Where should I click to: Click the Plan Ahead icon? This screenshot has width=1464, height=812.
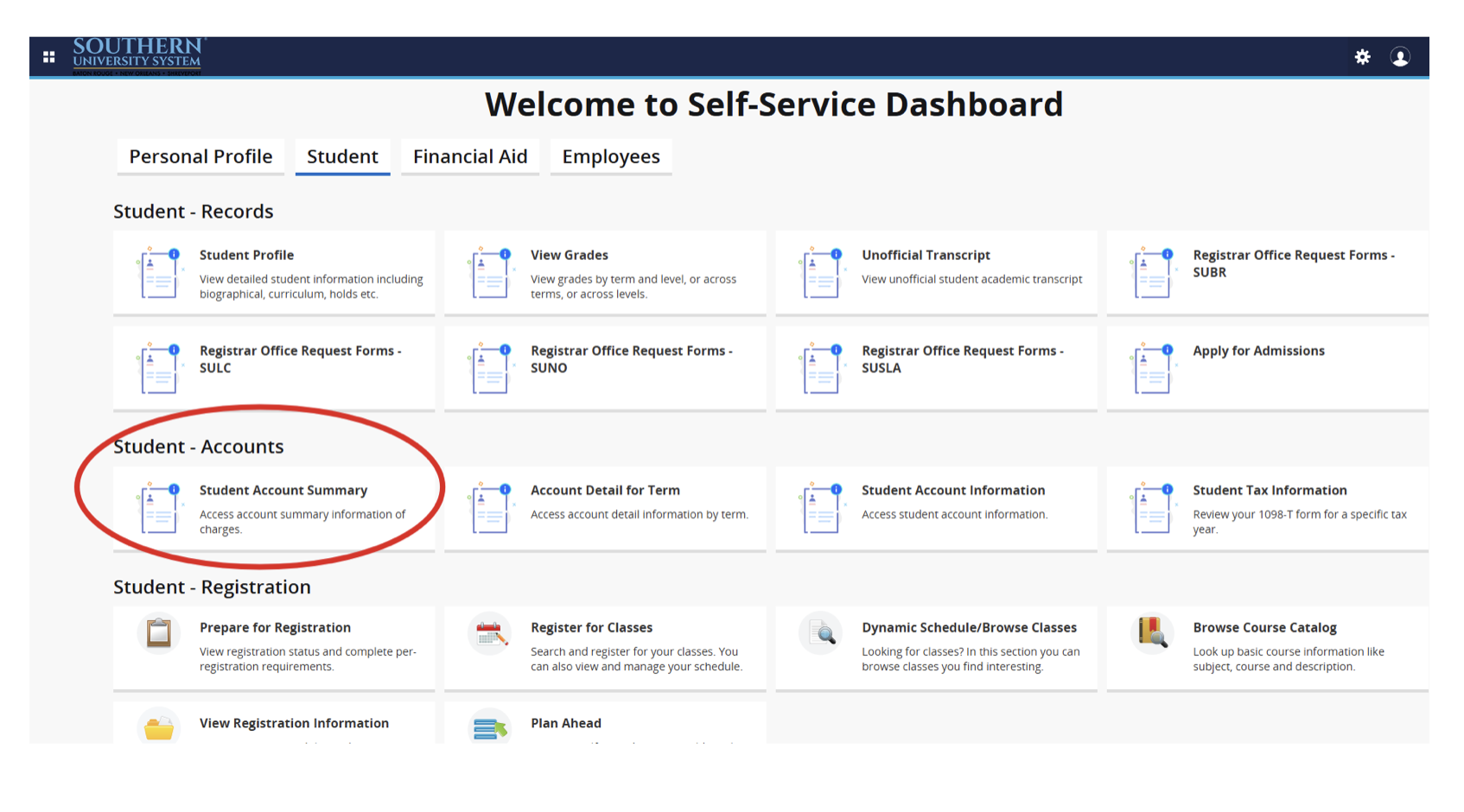click(490, 728)
